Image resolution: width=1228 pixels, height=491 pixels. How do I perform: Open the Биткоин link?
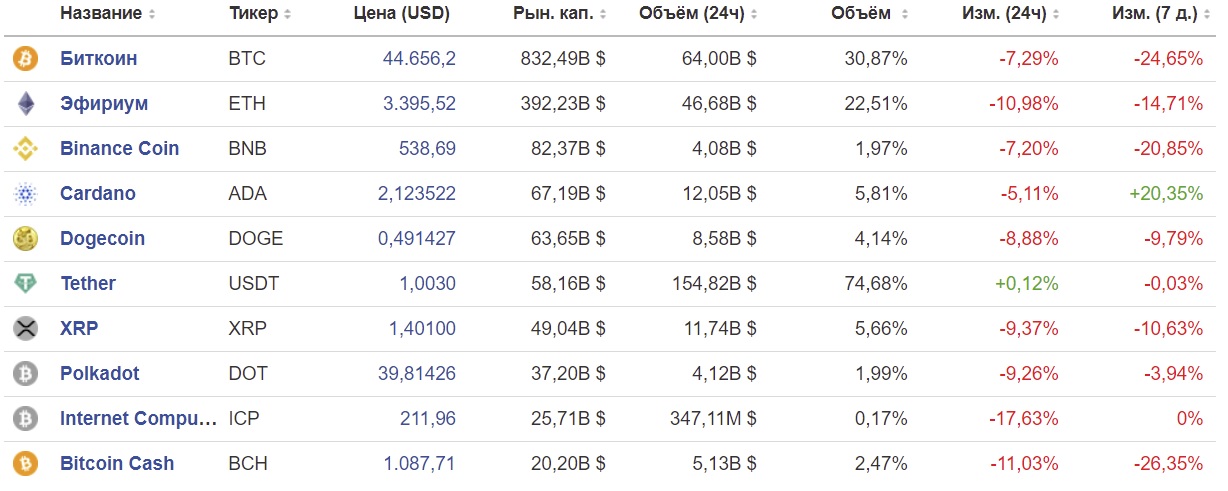pos(99,59)
